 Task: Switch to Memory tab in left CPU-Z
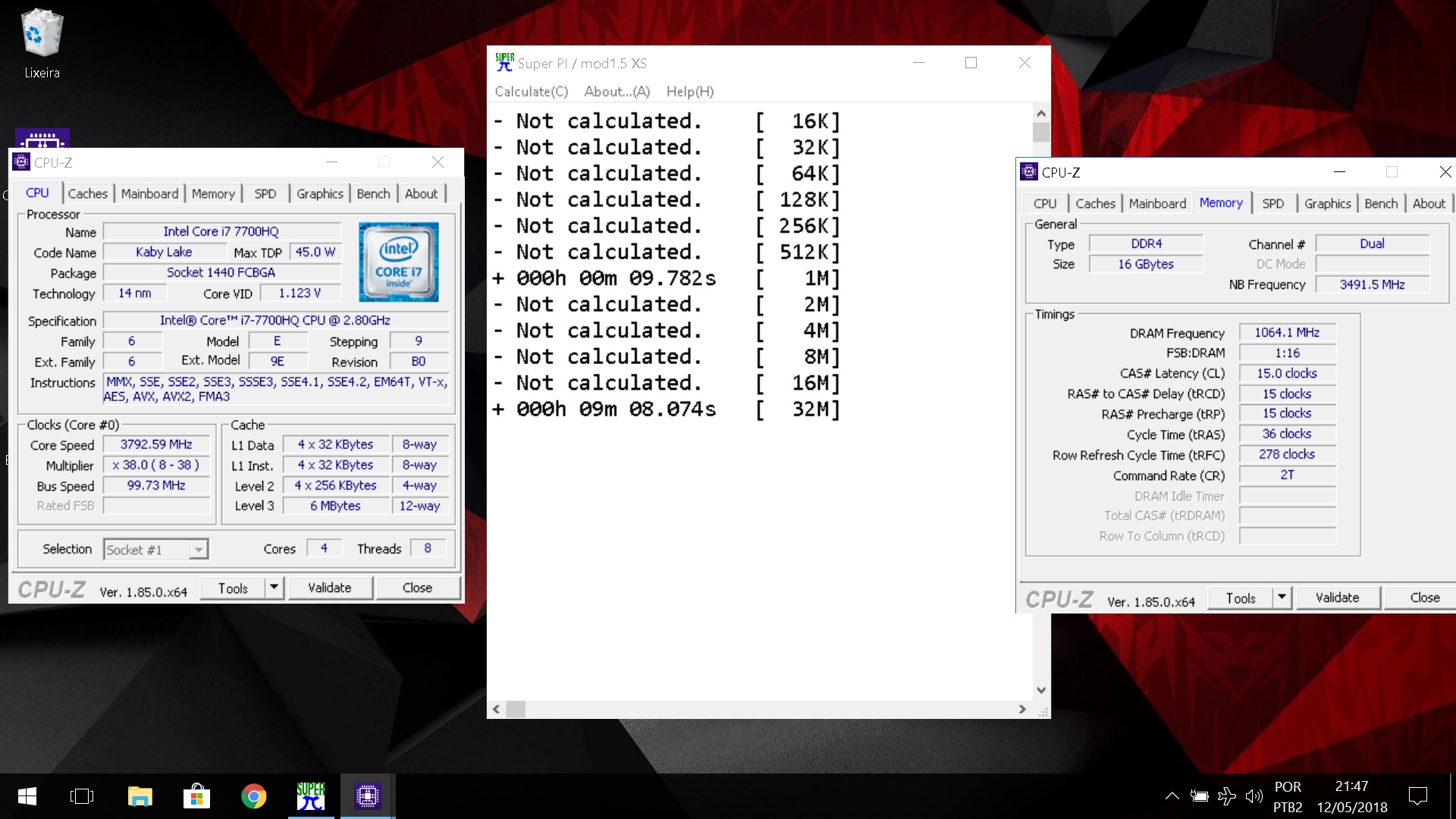(213, 193)
